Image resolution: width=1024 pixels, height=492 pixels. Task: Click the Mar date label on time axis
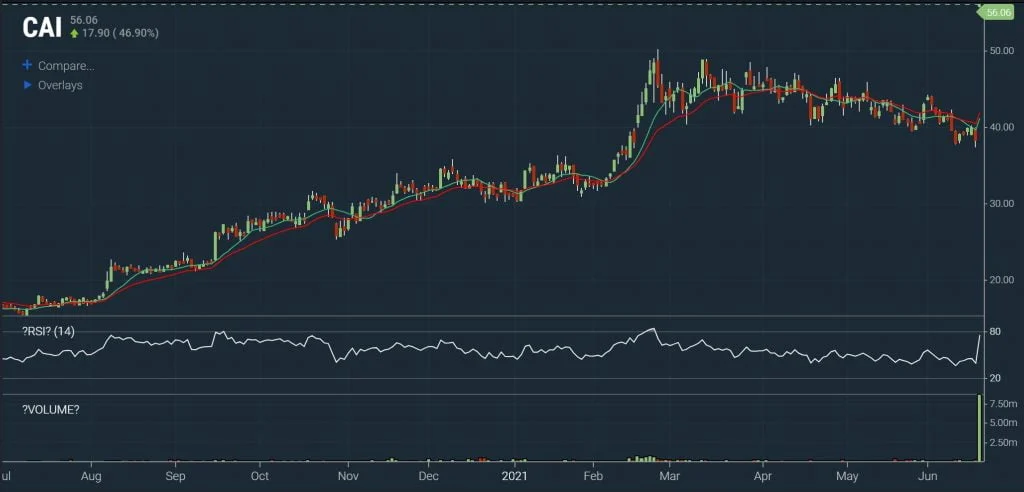click(668, 474)
